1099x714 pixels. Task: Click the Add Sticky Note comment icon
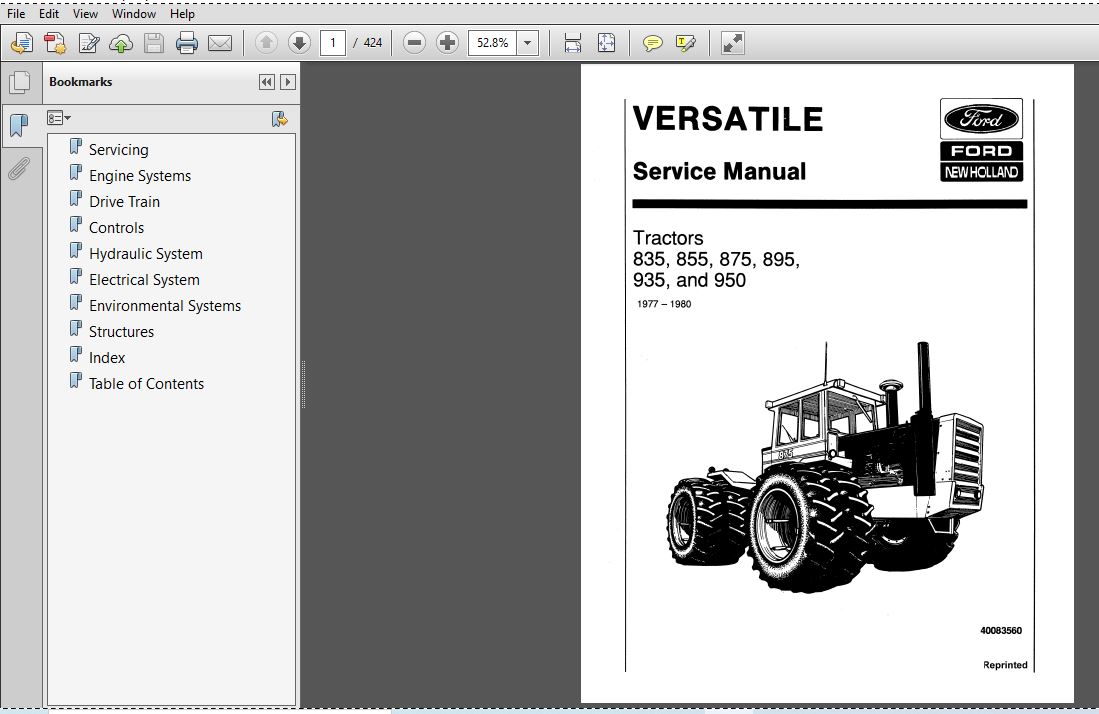click(653, 43)
